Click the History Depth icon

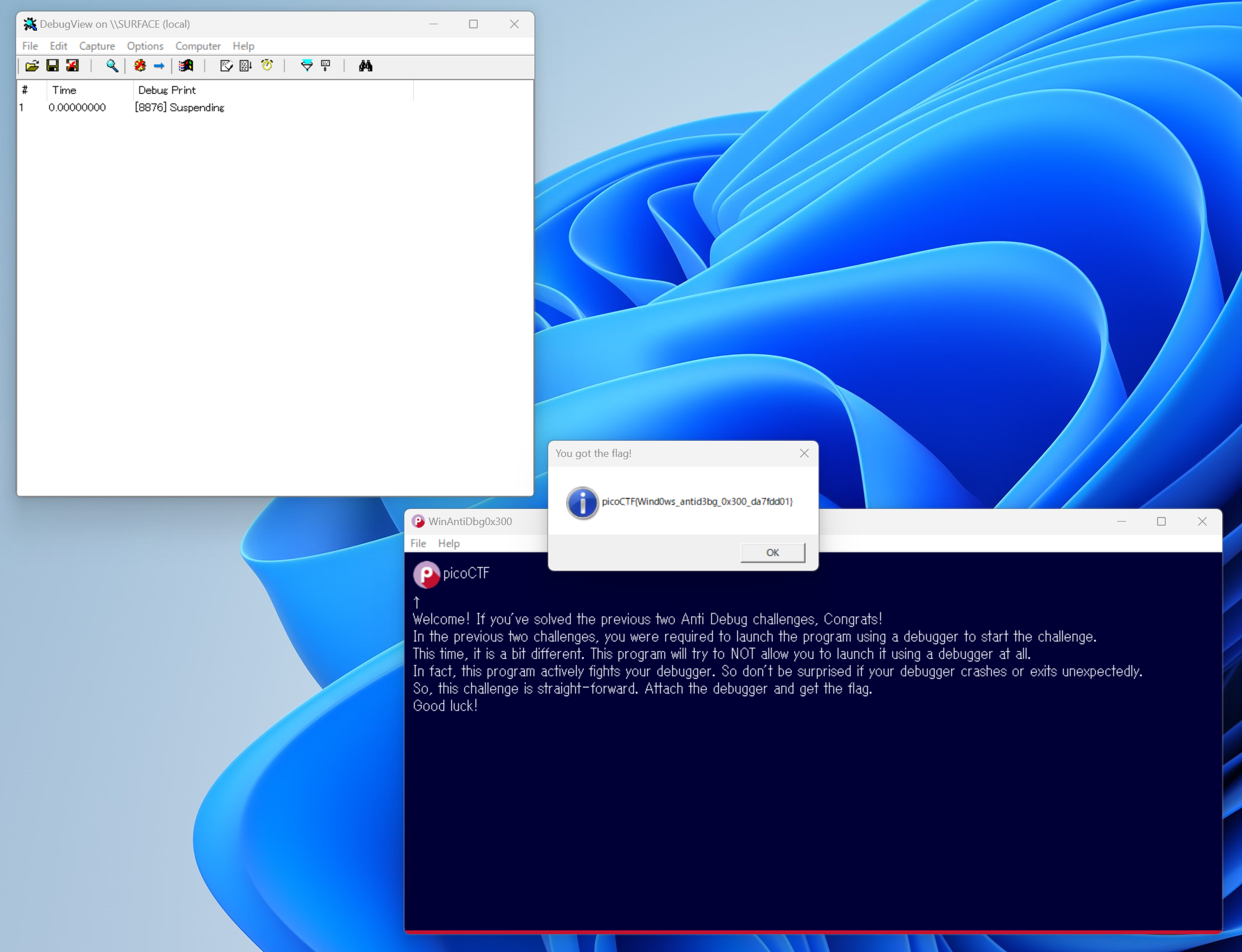[x=326, y=66]
